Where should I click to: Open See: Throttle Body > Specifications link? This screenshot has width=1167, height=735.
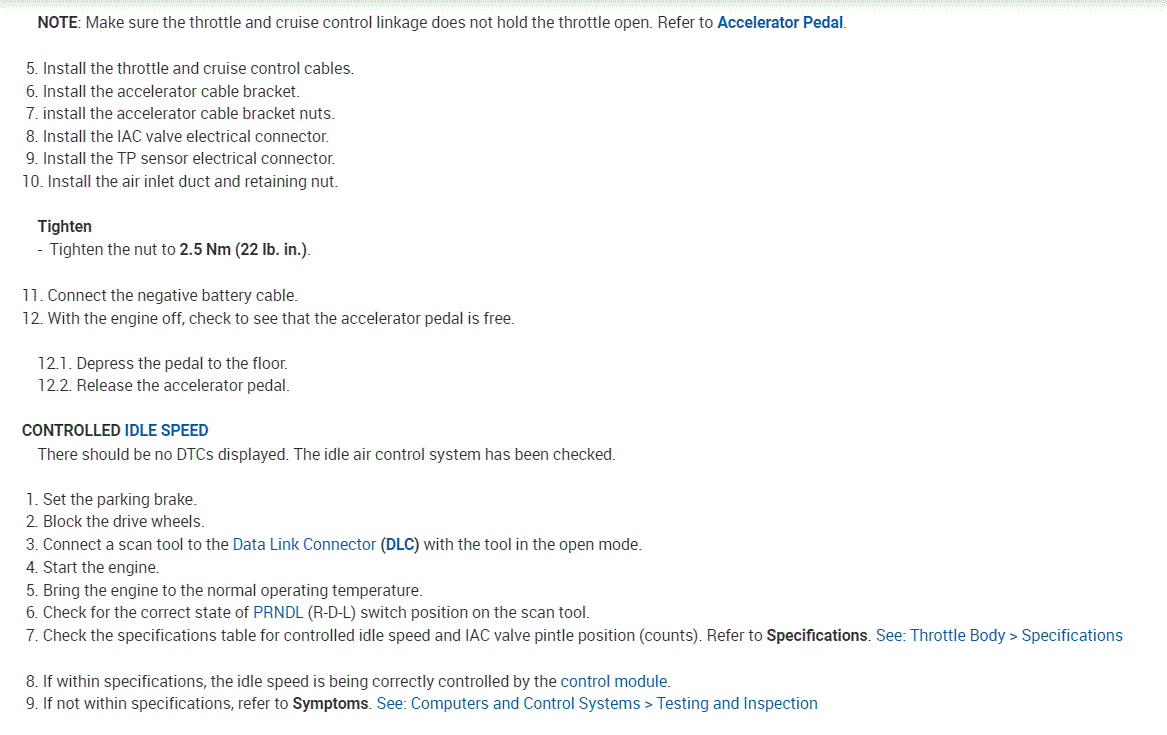pyautogui.click(x=999, y=636)
